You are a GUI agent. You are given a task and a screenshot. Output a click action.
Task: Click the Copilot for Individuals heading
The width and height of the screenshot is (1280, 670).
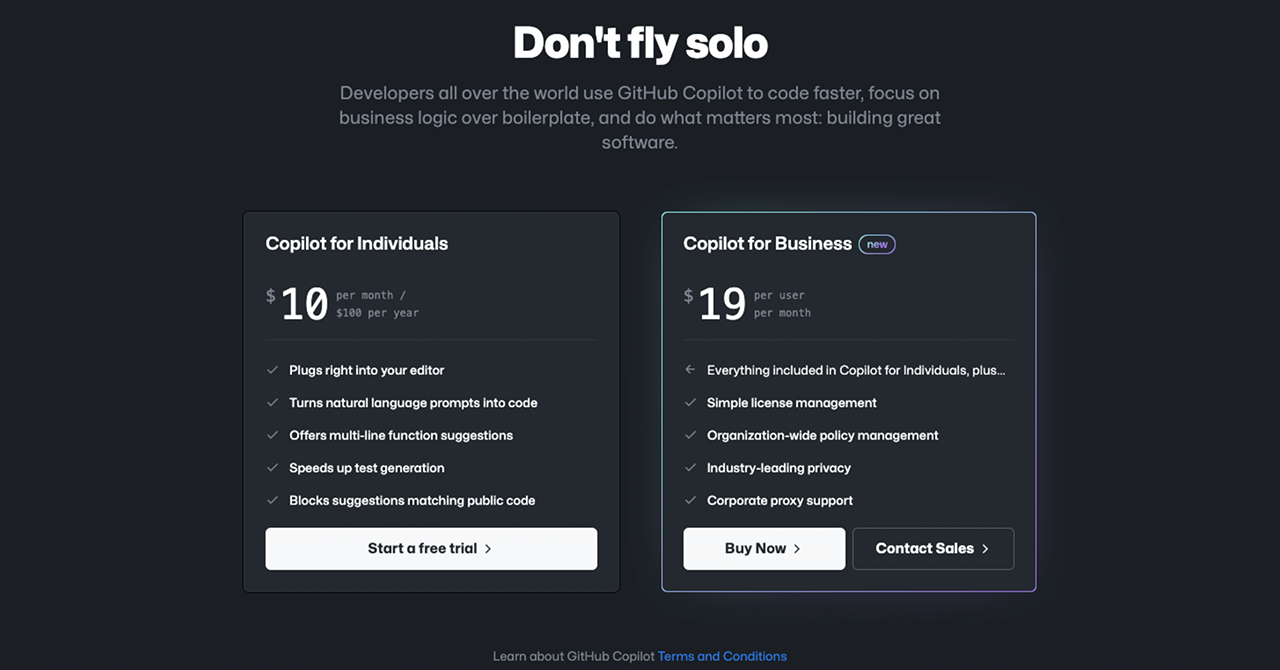(357, 244)
